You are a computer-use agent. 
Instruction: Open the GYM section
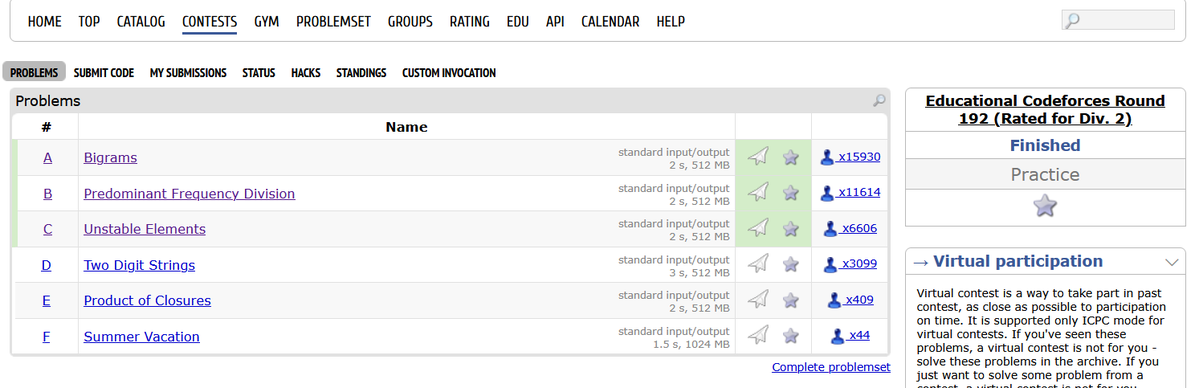266,21
